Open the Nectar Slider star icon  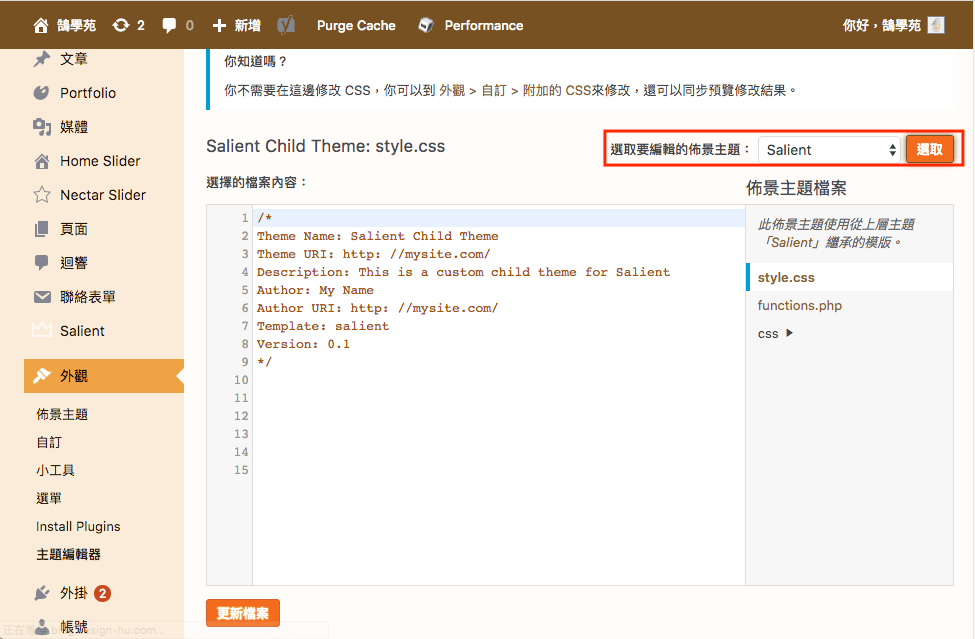(41, 195)
